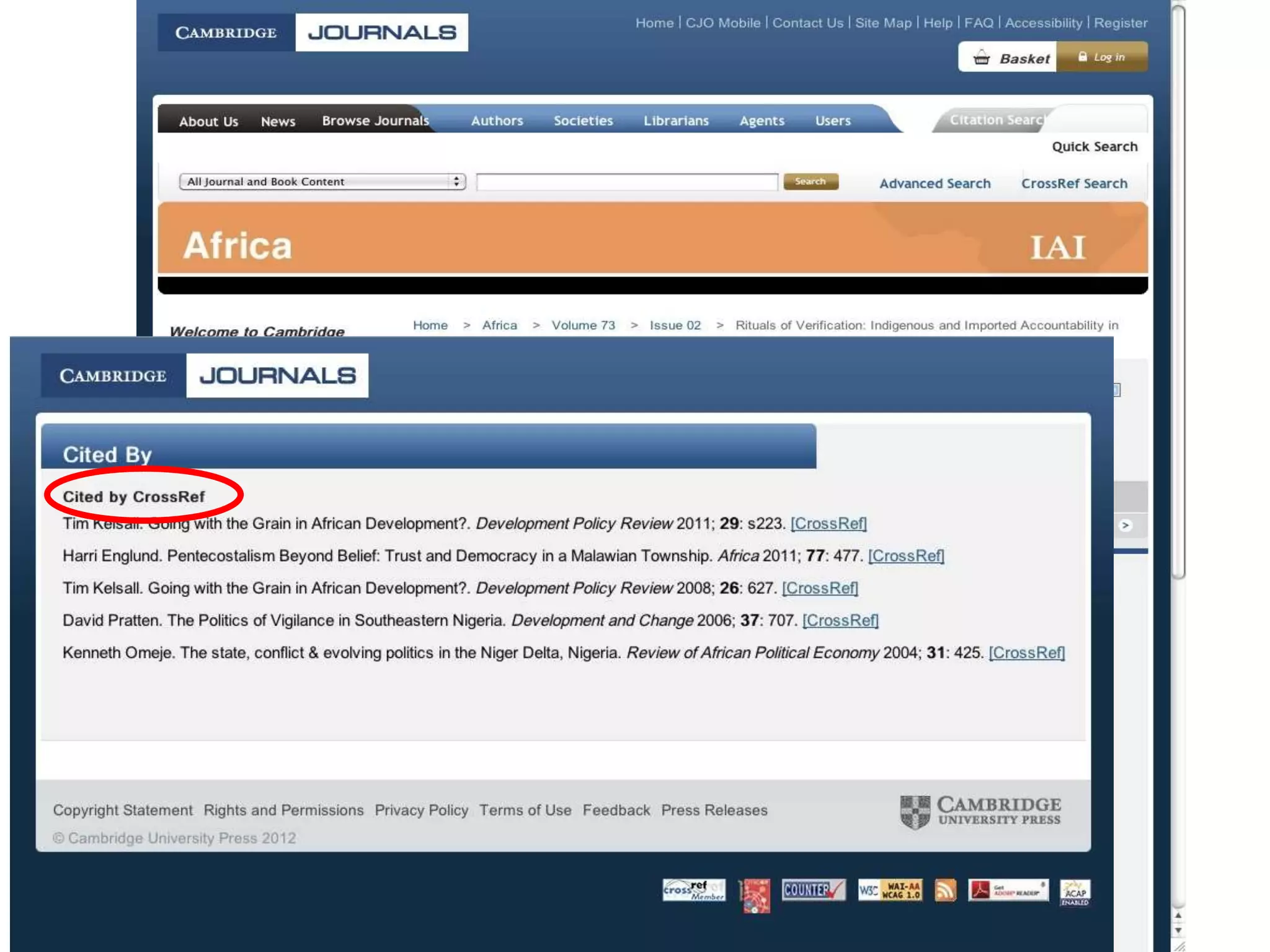Click inside the quick search text field
This screenshot has height=952, width=1270.
[x=626, y=182]
